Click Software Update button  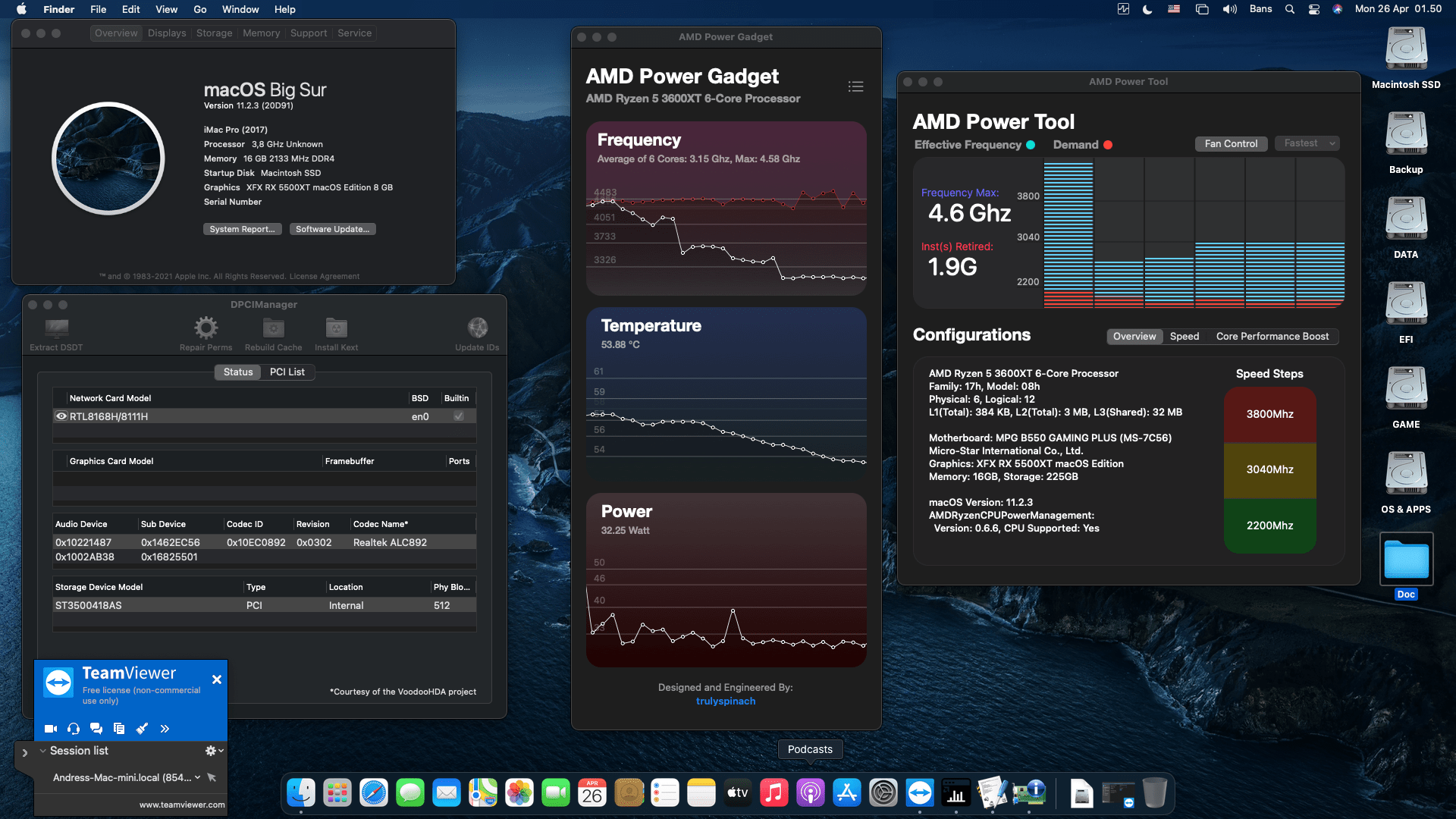pyautogui.click(x=333, y=229)
